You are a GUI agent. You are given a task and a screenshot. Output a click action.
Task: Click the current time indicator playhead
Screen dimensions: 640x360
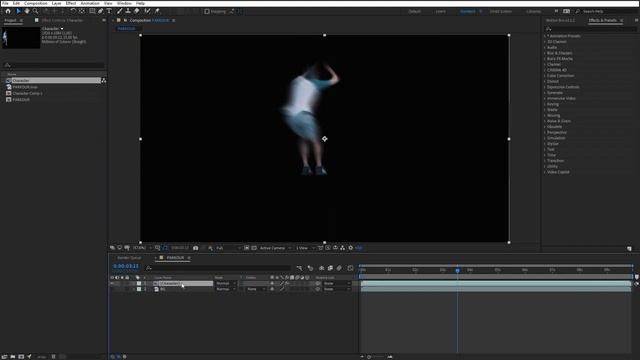458,270
